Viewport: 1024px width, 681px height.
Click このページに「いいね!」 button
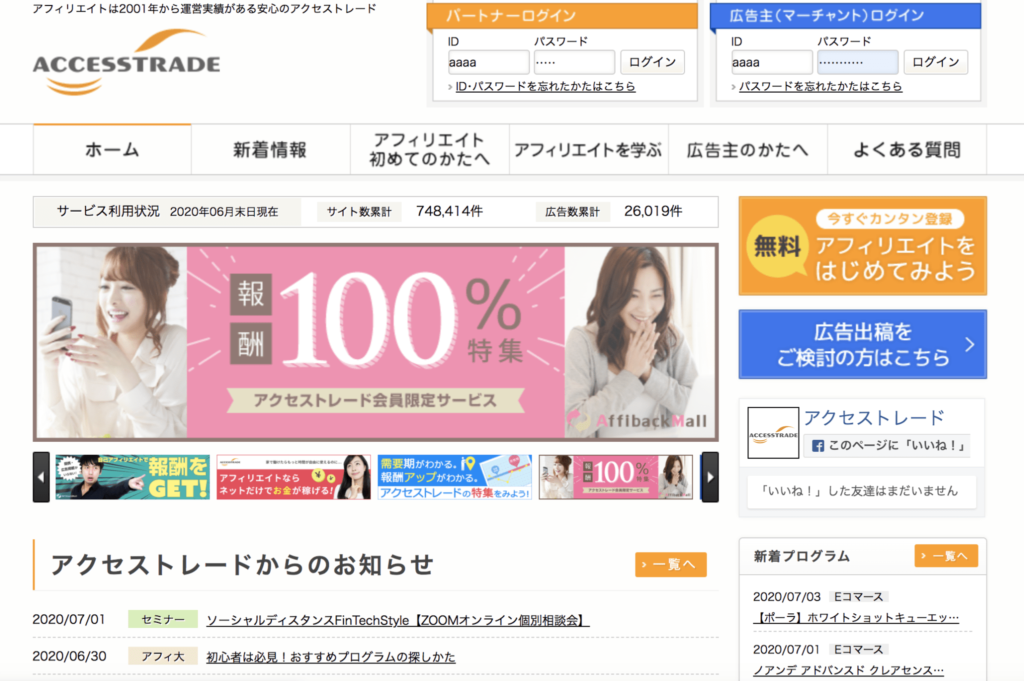[888, 446]
